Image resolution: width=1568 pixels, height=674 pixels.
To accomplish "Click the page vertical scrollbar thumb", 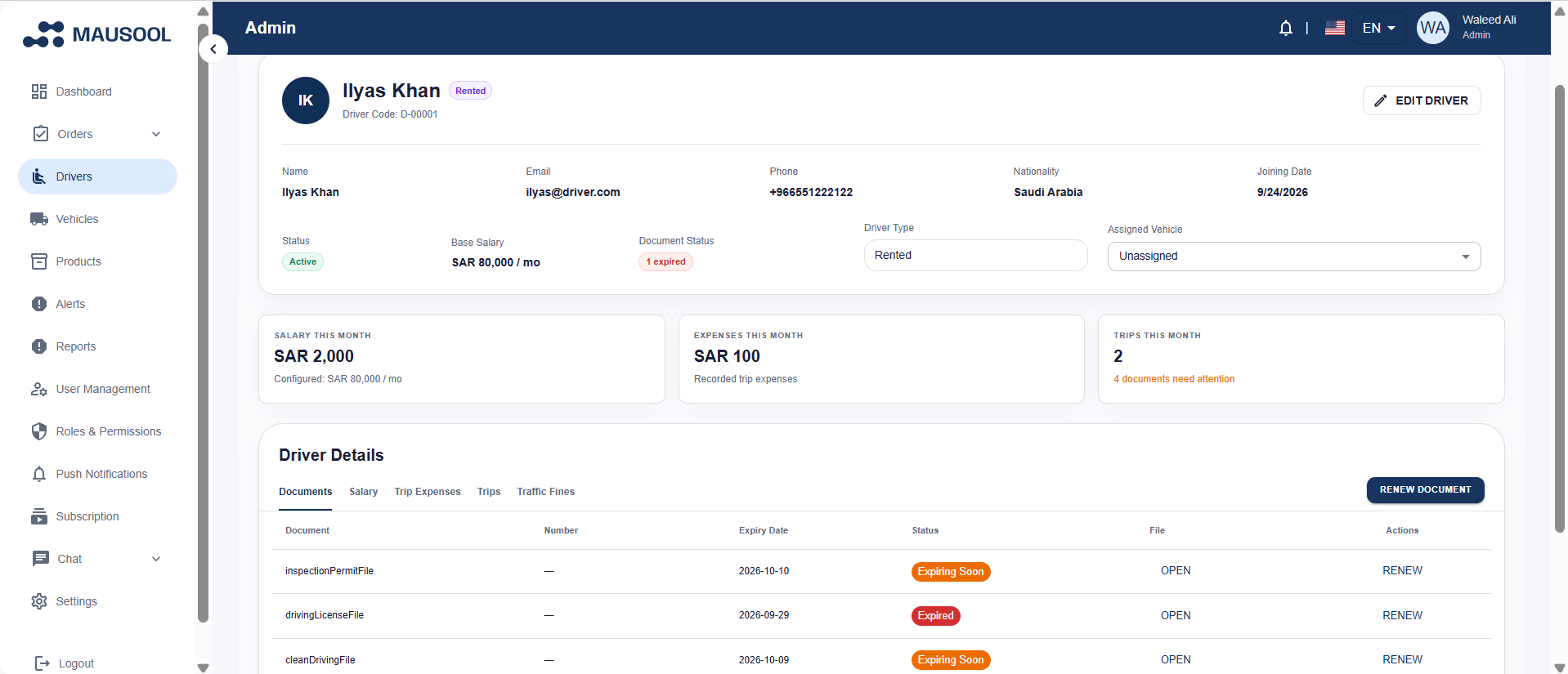I will coord(1560,309).
